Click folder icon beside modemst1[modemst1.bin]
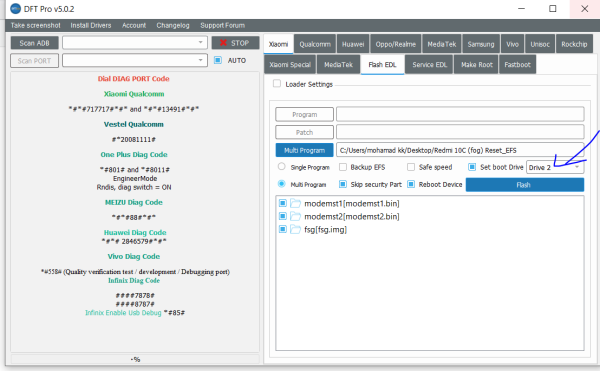 click(295, 203)
